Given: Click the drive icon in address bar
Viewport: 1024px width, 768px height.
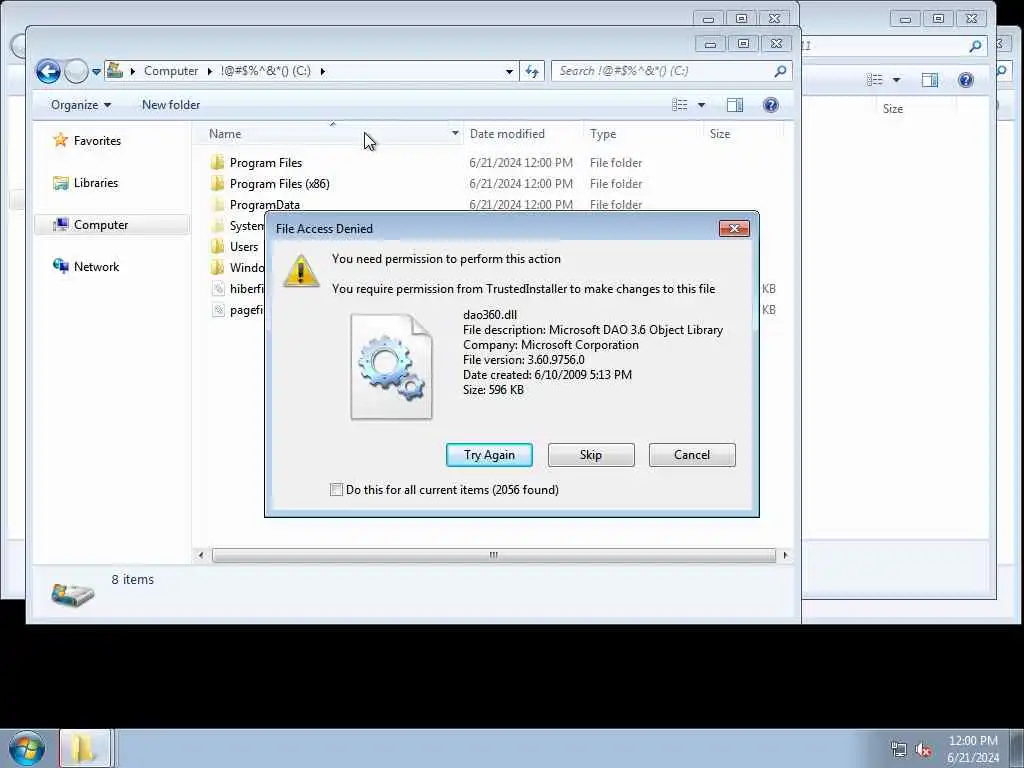Looking at the screenshot, I should 115,70.
